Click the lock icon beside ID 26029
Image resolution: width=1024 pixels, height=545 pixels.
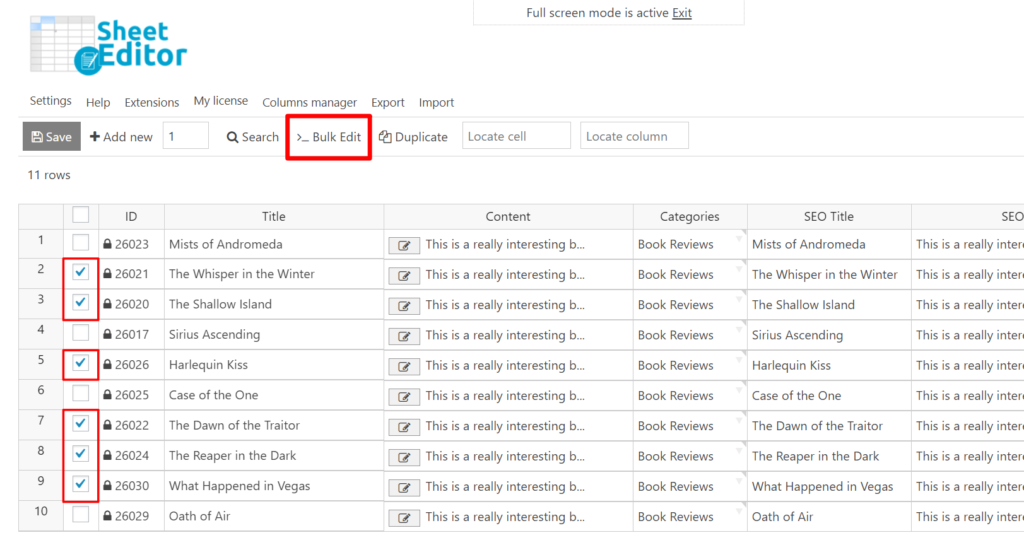107,516
